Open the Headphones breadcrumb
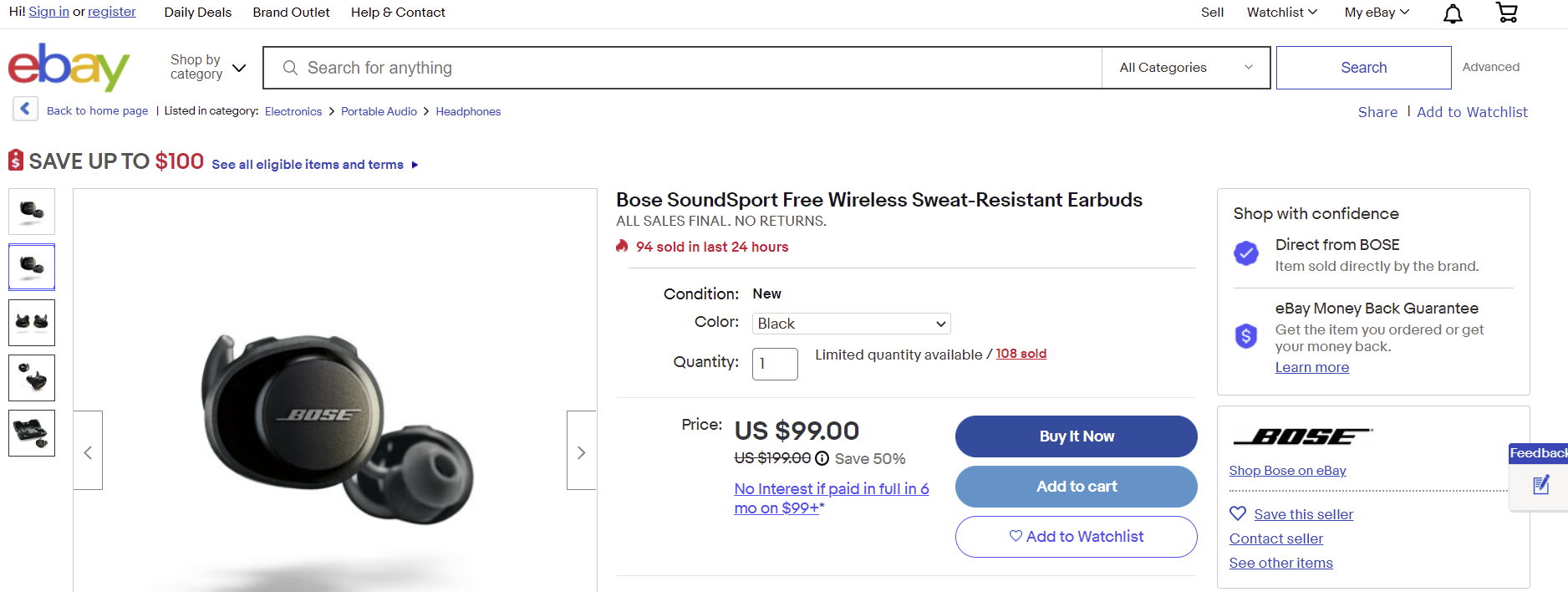The image size is (1568, 592). (468, 111)
